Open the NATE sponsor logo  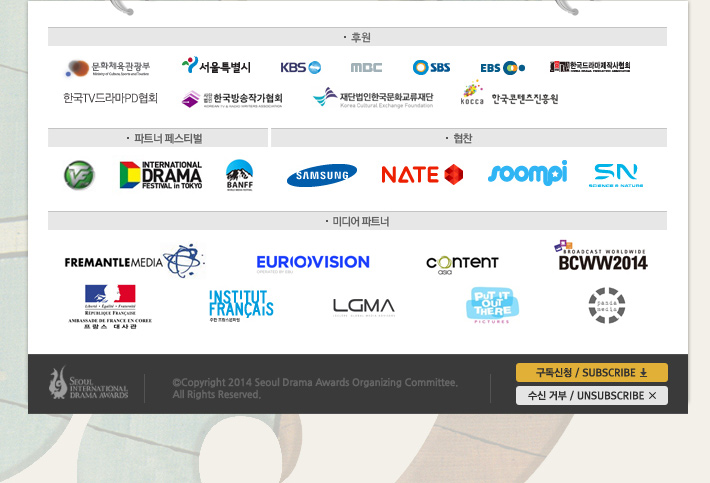[x=422, y=175]
